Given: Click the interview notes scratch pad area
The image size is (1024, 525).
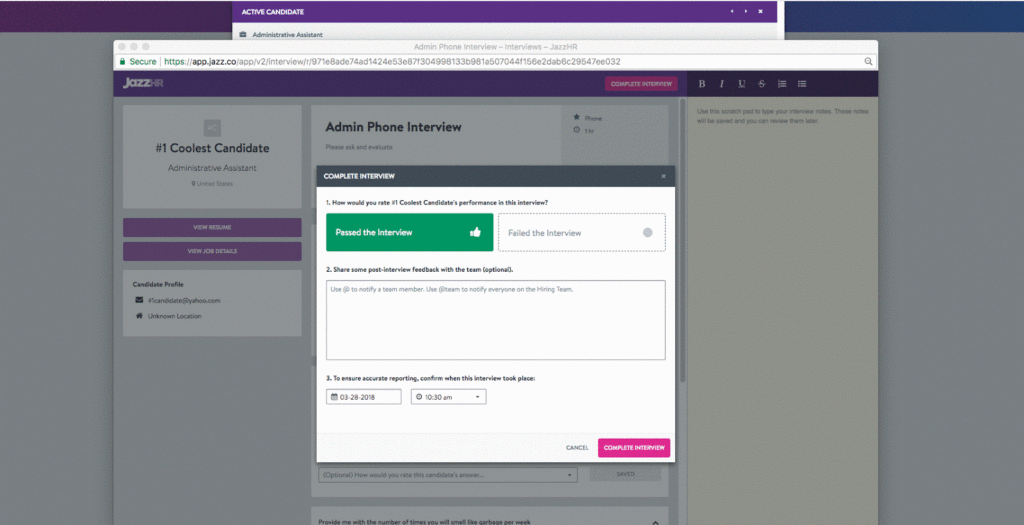Looking at the screenshot, I should 782,313.
